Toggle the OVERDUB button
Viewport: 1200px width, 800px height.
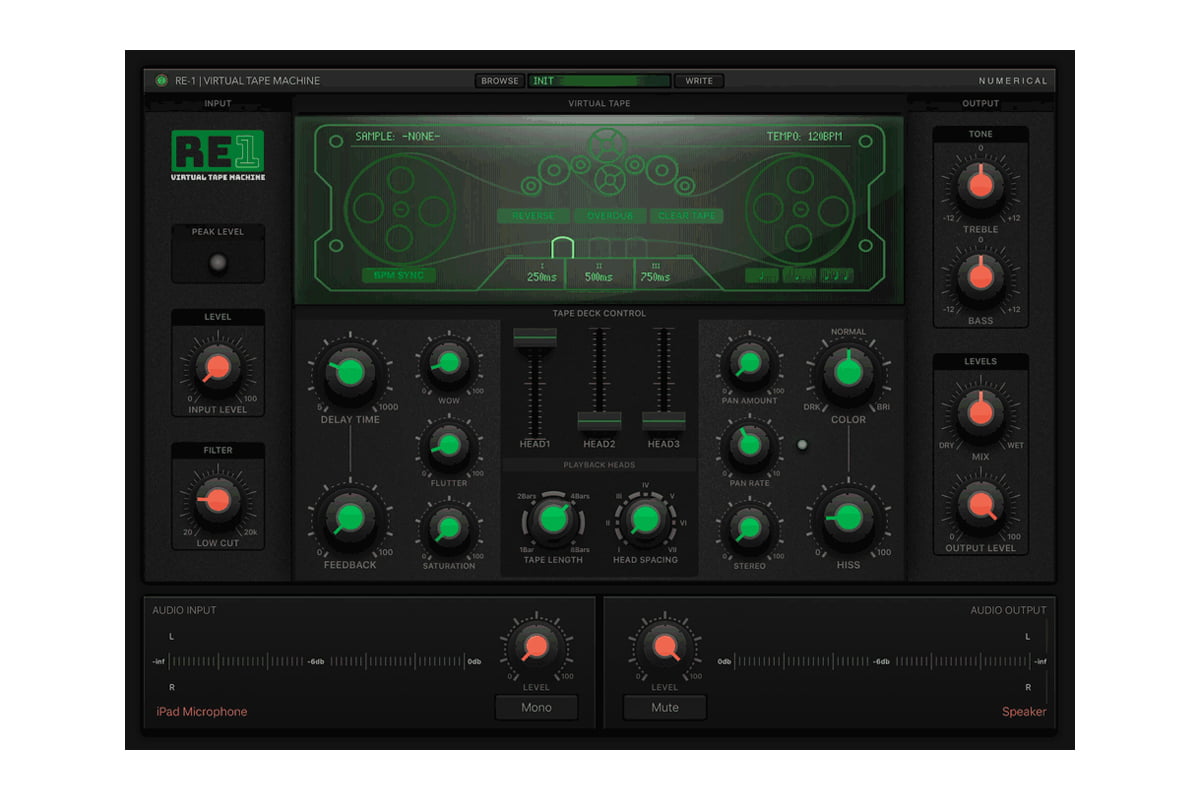click(610, 216)
